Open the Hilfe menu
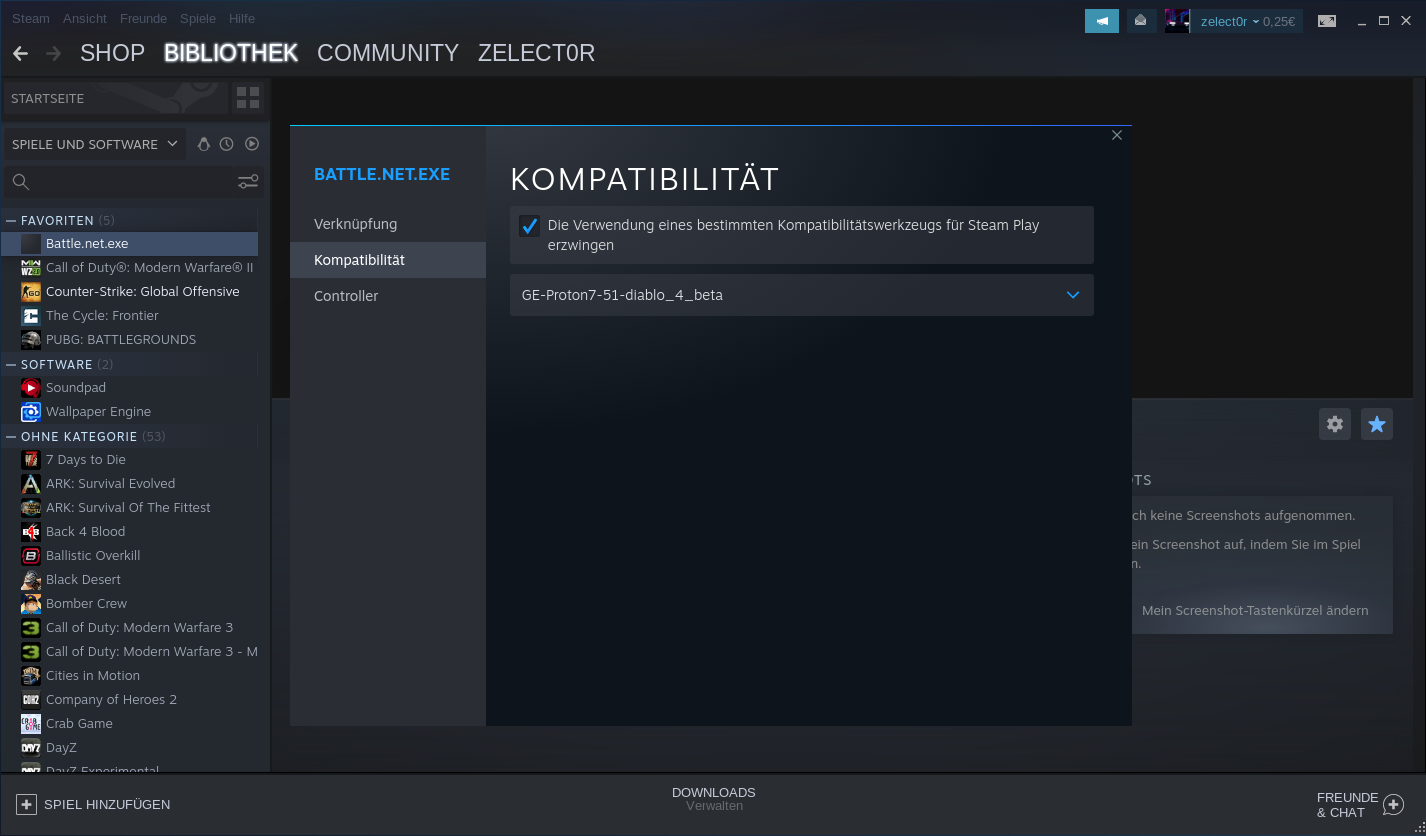The width and height of the screenshot is (1426, 836). click(x=242, y=19)
